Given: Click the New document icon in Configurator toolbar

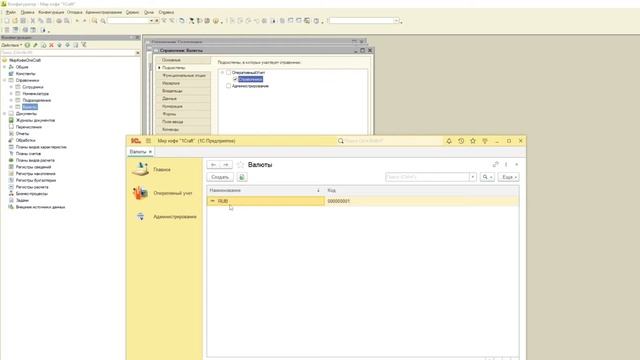Looking at the screenshot, I should click(7, 20).
